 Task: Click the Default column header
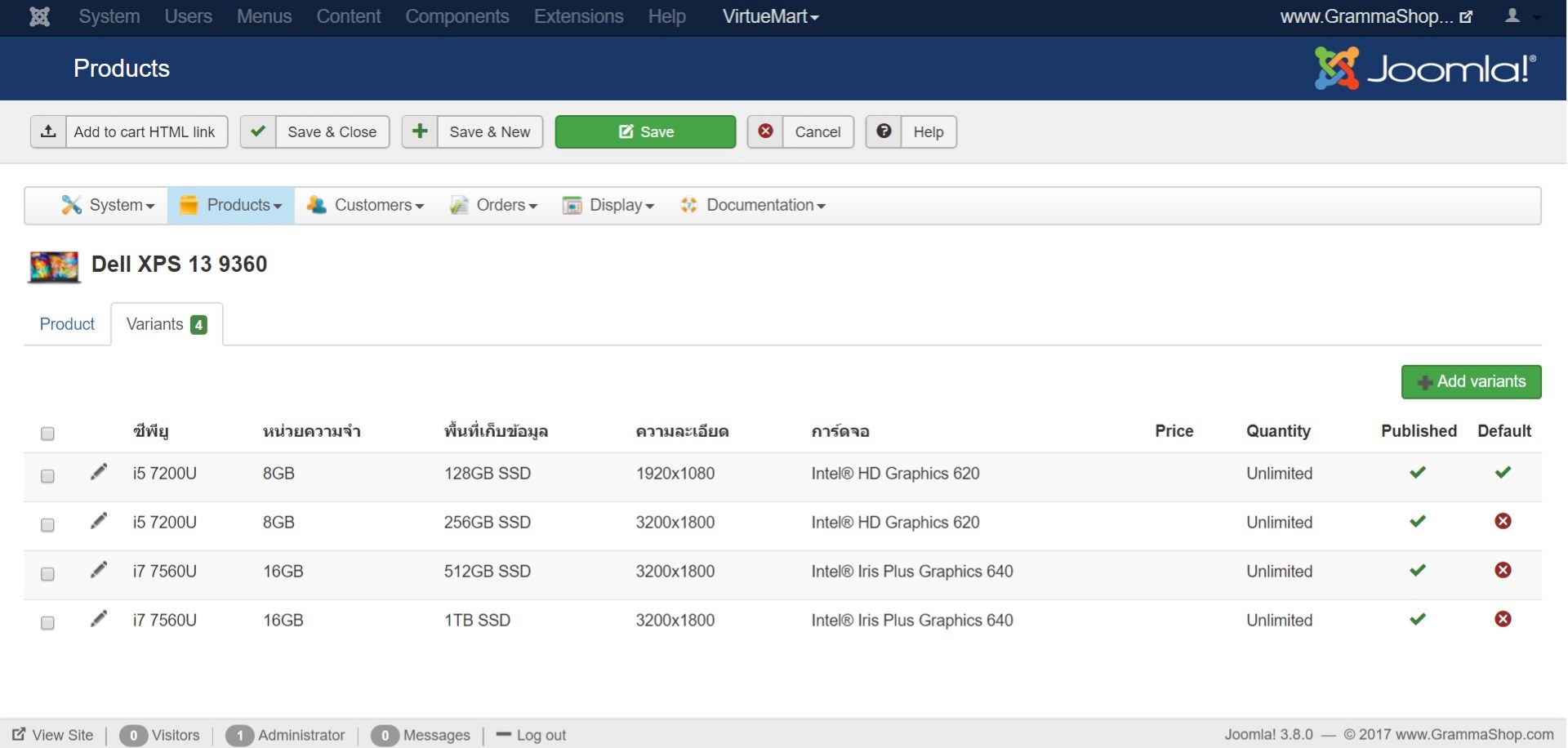1504,431
